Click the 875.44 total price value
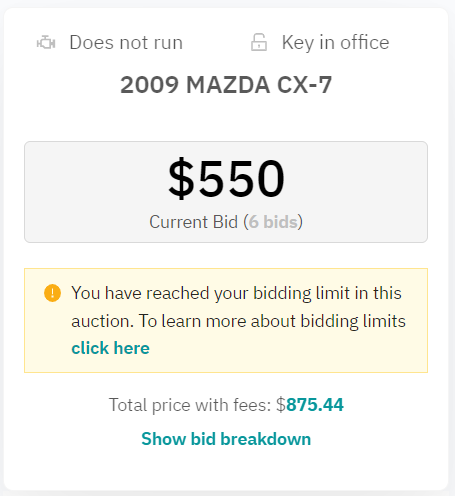The image size is (455, 496). tap(315, 405)
